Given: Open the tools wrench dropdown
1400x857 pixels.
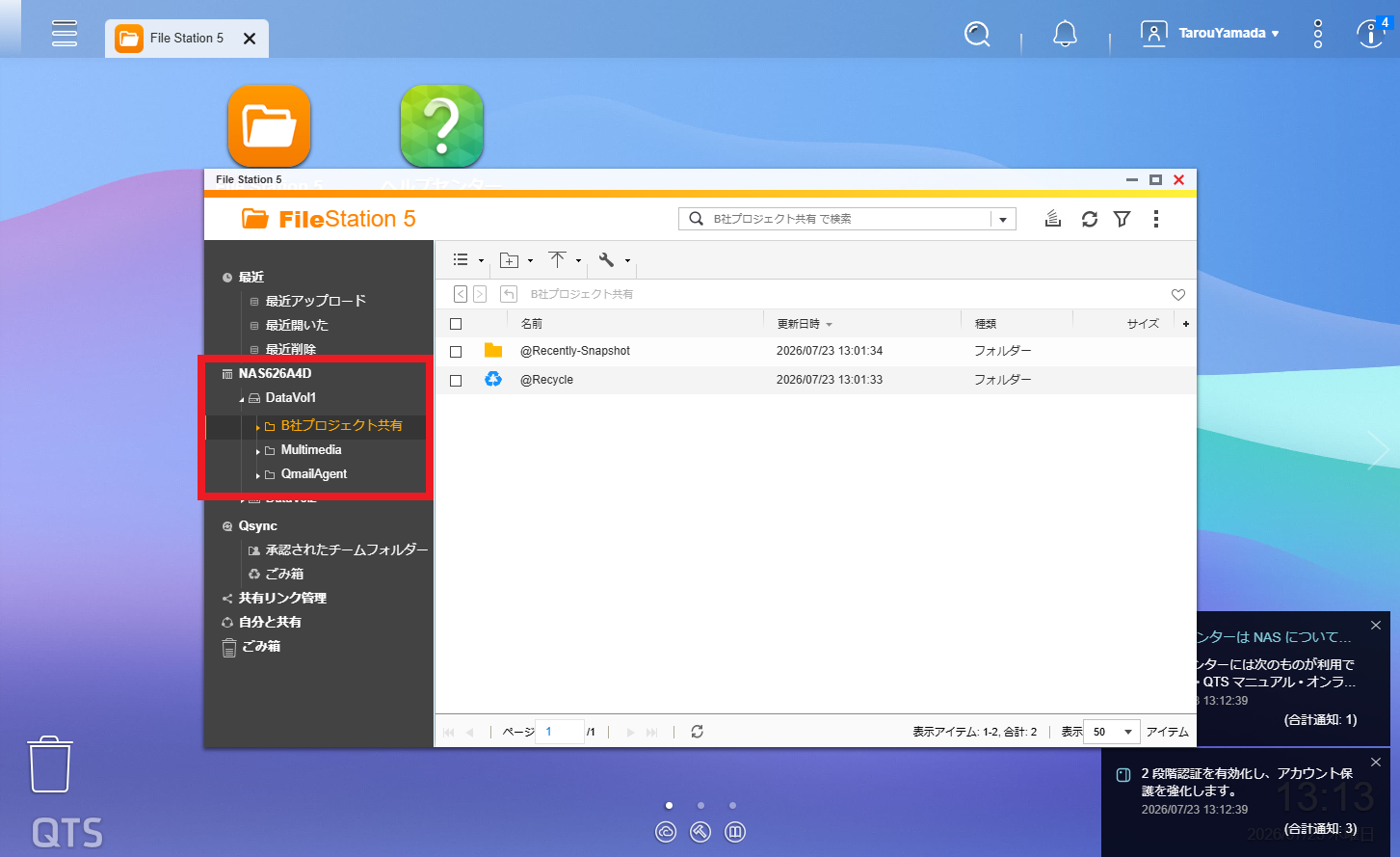Looking at the screenshot, I should [614, 260].
